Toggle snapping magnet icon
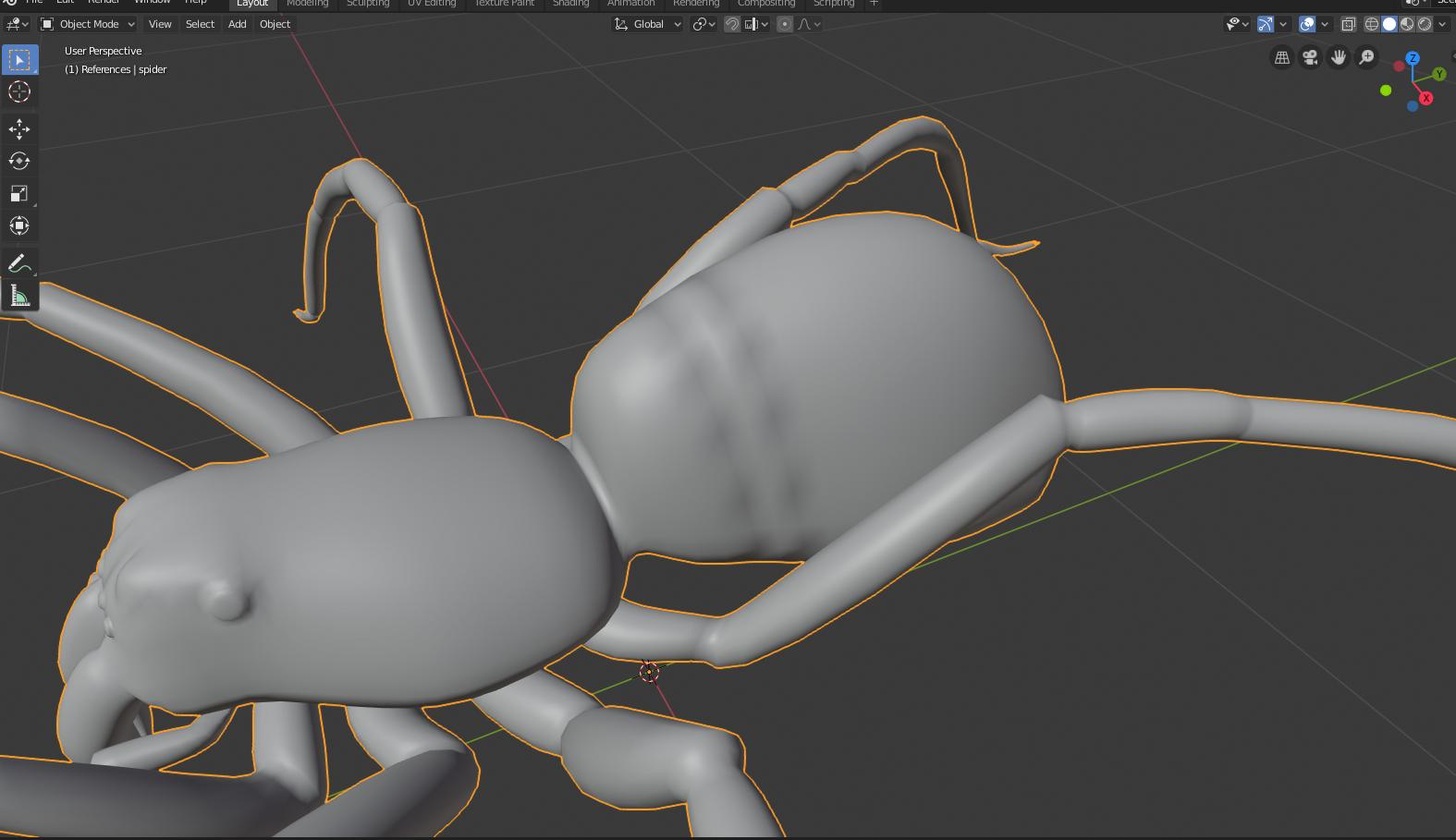 click(732, 24)
